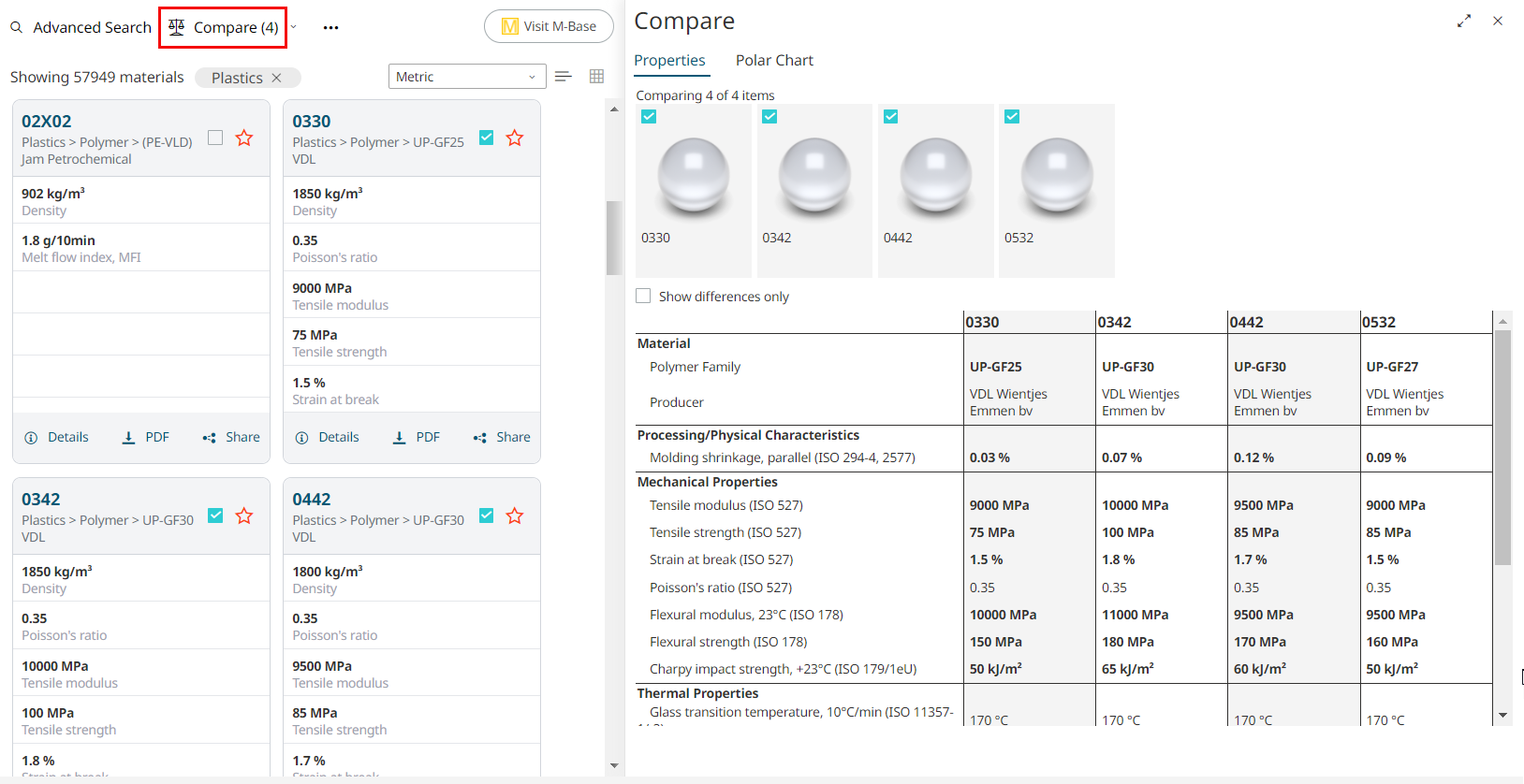This screenshot has width=1524, height=784.
Task: Enable Show differences only checkbox
Action: tap(643, 296)
